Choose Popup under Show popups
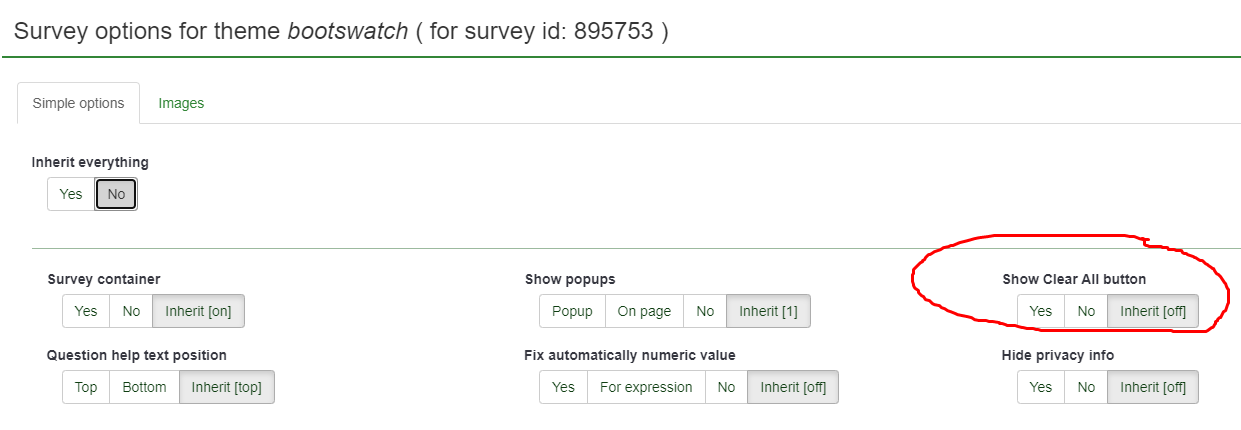Image resolution: width=1241 pixels, height=430 pixels. [572, 311]
